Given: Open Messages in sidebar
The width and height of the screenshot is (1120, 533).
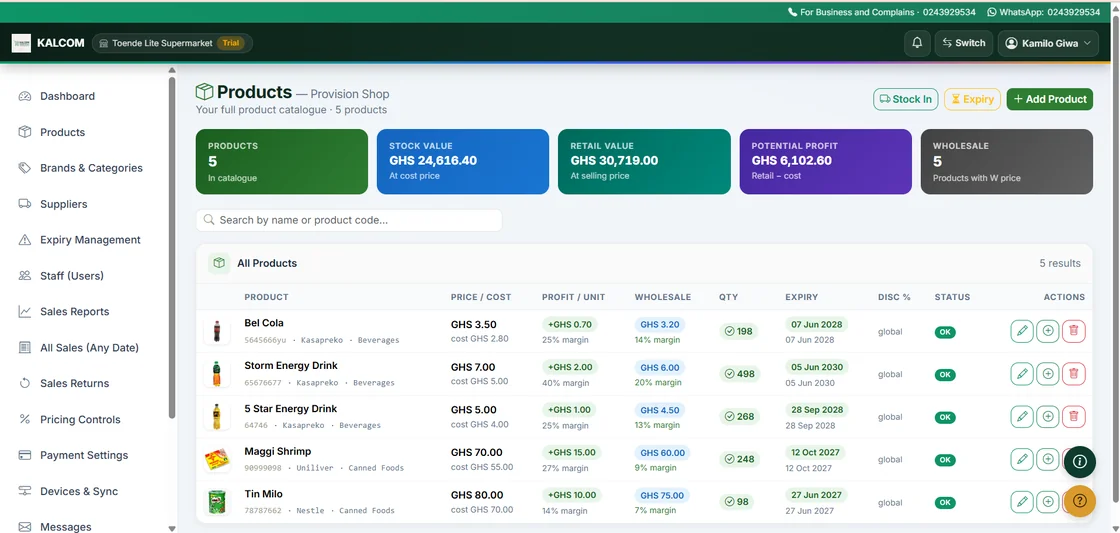Looking at the screenshot, I should click(x=66, y=527).
